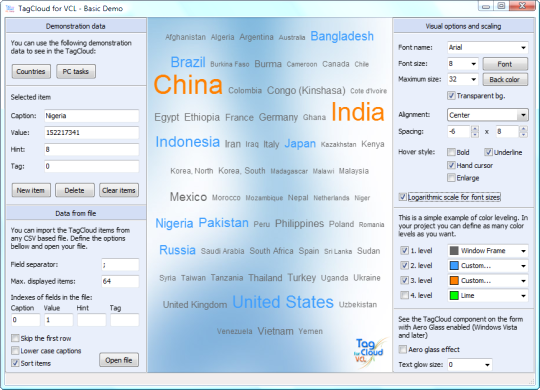Click the blue 2. level color swatch
This screenshot has height=390, width=540.
click(454, 266)
